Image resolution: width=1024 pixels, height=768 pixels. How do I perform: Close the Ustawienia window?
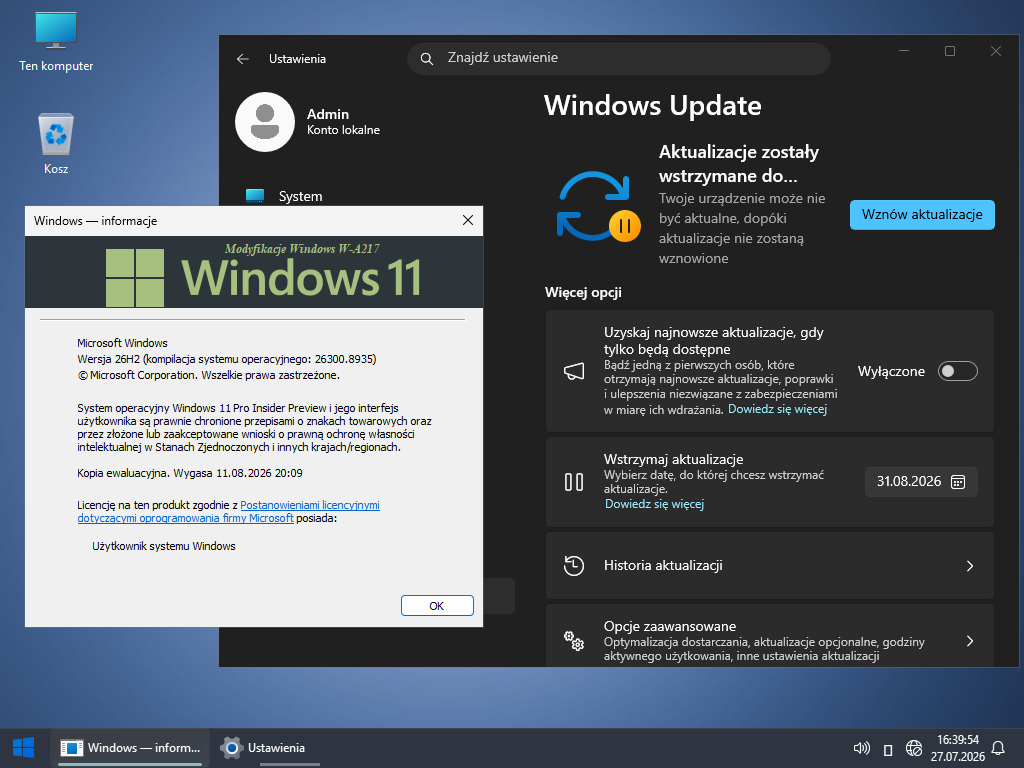tap(995, 51)
